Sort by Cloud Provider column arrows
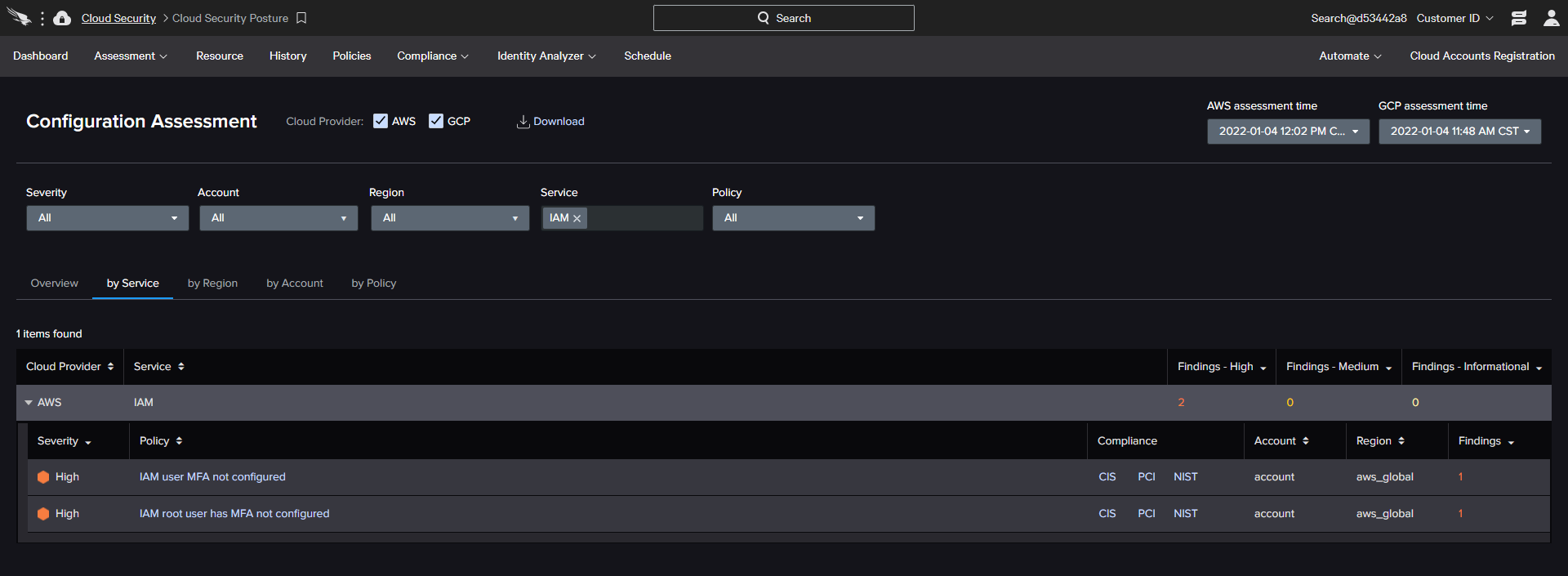Viewport: 1568px width, 576px height. tap(110, 367)
